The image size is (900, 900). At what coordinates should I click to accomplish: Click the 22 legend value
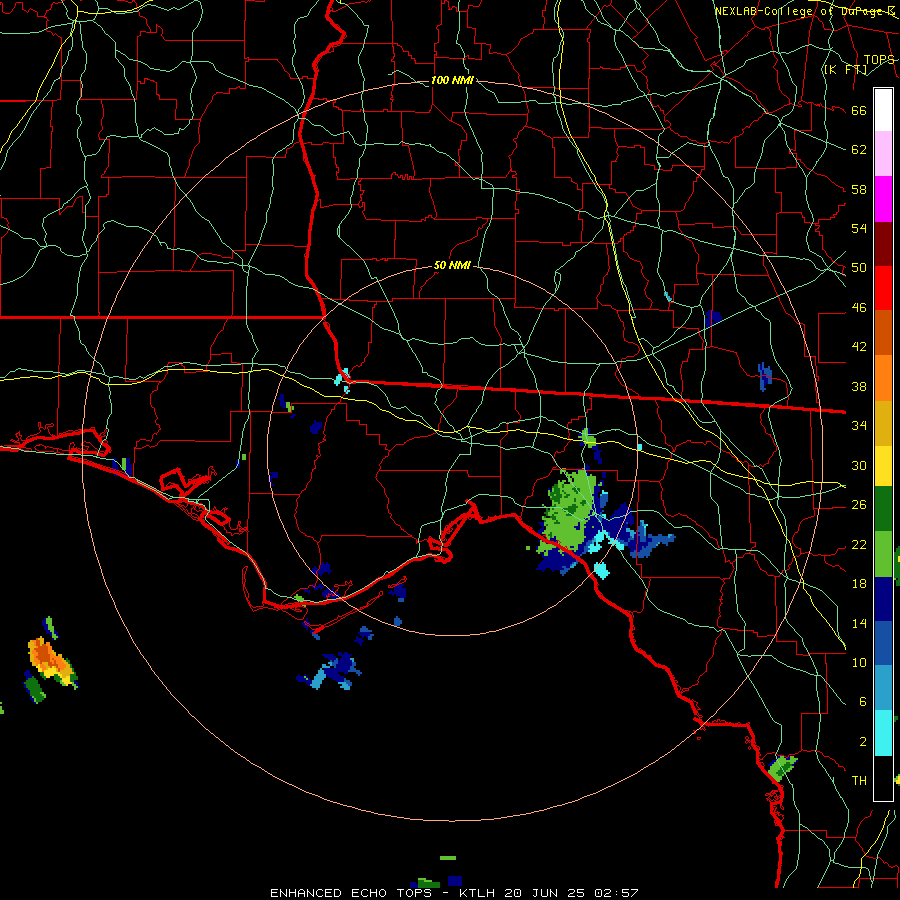859,544
